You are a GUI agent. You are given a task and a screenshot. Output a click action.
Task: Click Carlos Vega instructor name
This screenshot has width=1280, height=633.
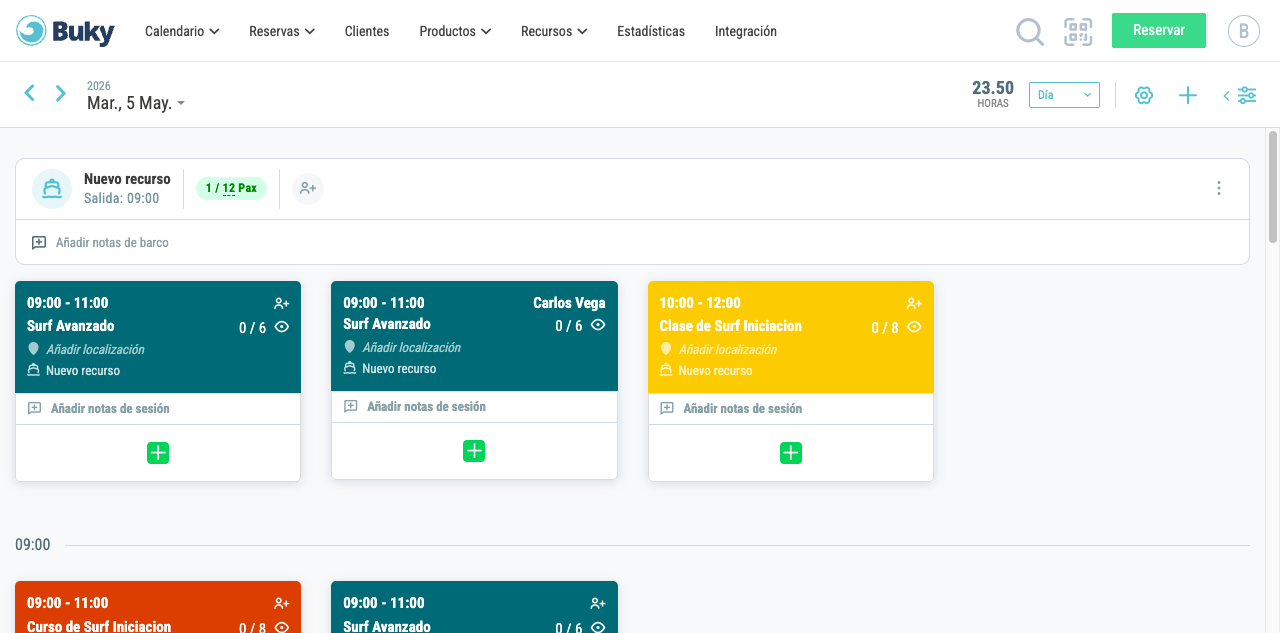[x=569, y=303]
